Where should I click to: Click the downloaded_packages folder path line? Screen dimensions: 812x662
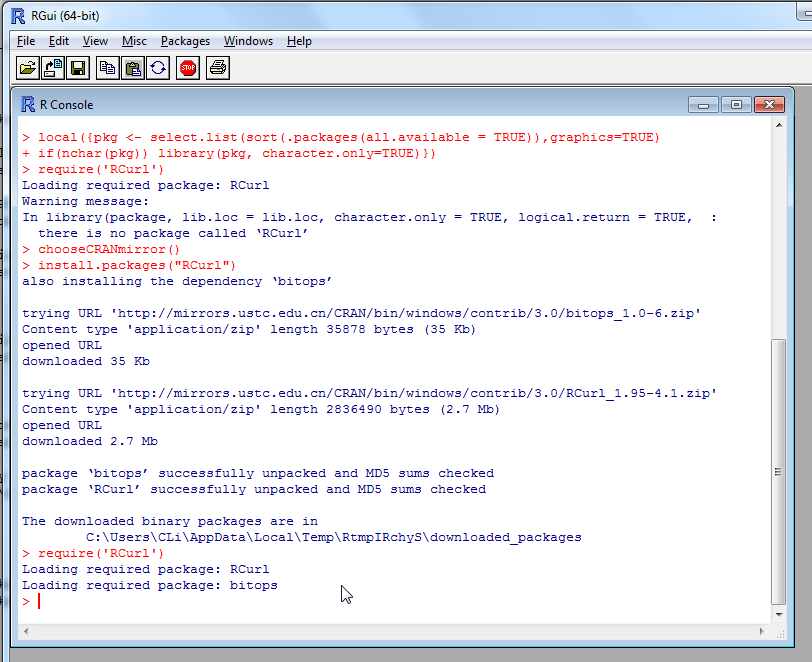click(334, 537)
